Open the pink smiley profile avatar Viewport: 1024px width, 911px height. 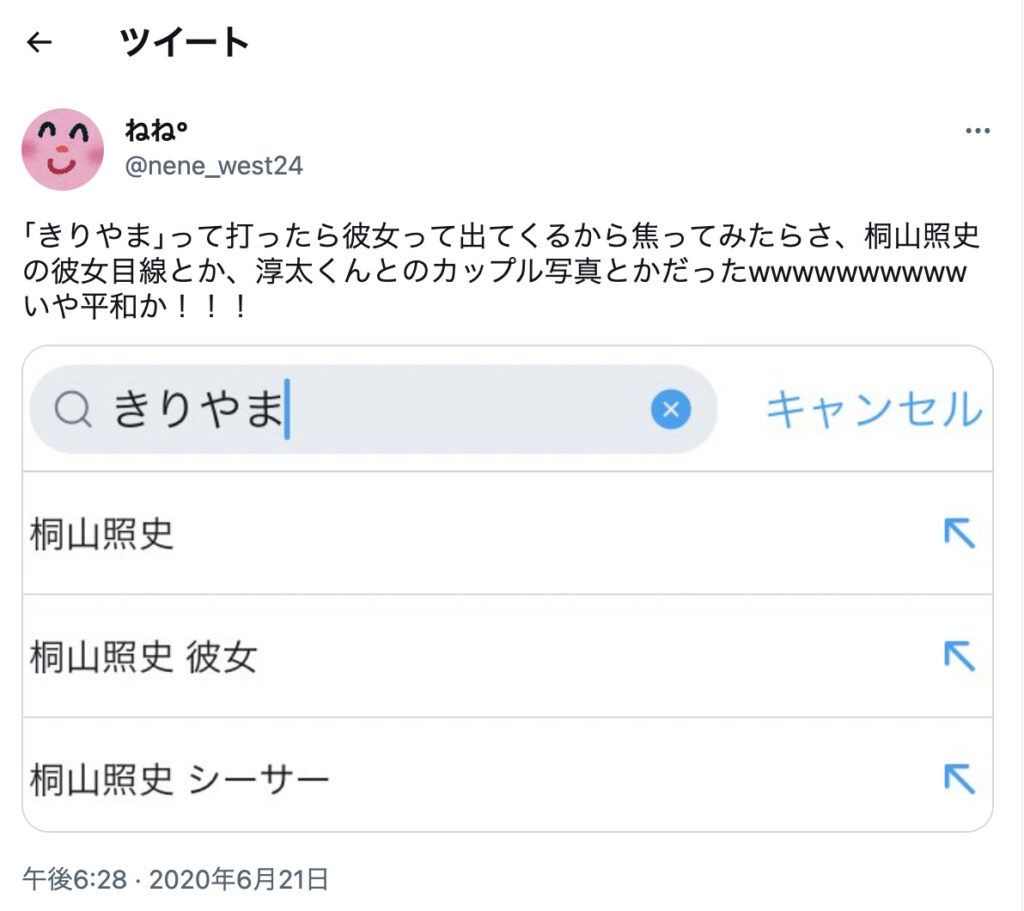click(x=63, y=150)
